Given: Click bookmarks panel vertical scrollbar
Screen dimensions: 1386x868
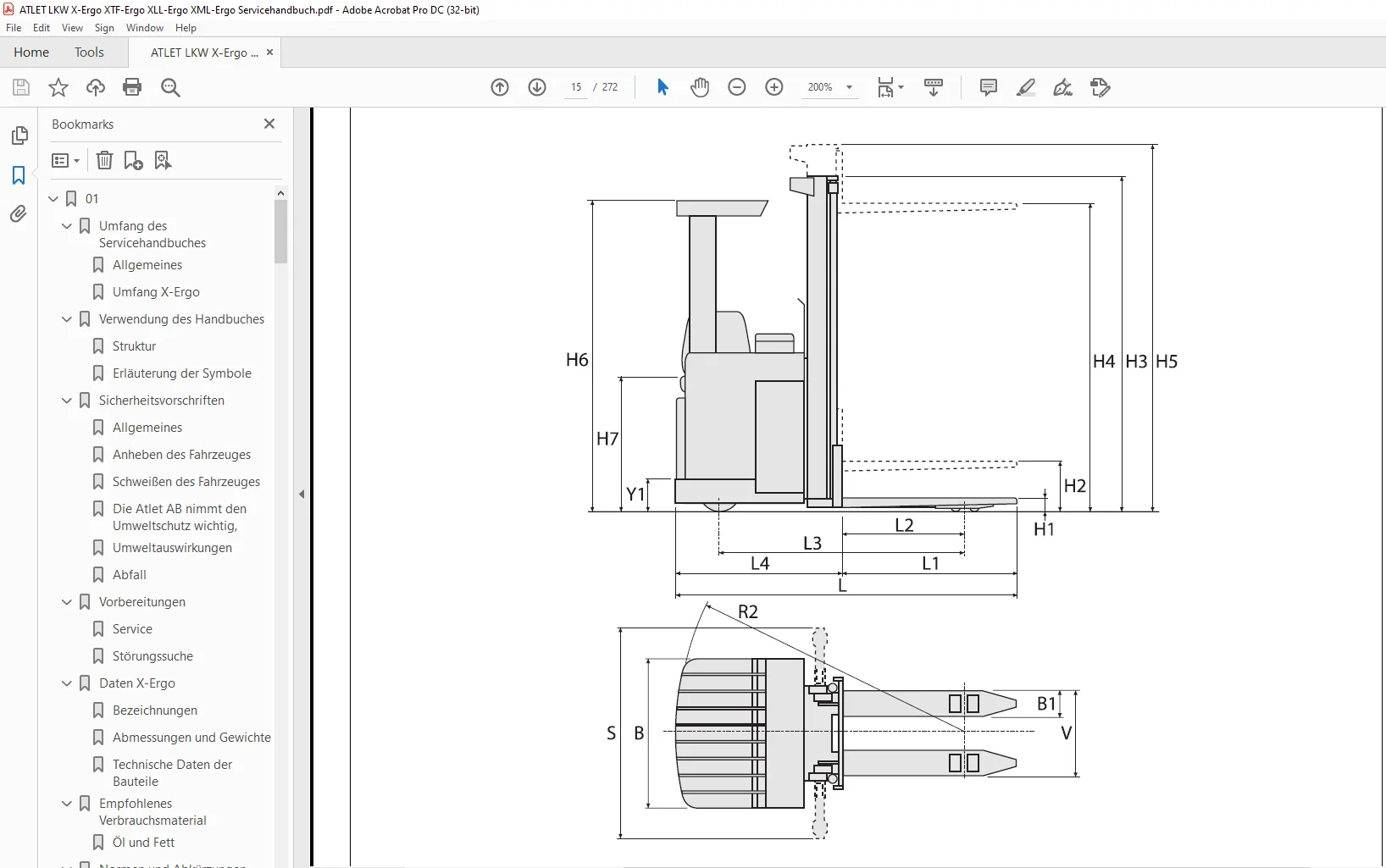Looking at the screenshot, I should tap(280, 231).
